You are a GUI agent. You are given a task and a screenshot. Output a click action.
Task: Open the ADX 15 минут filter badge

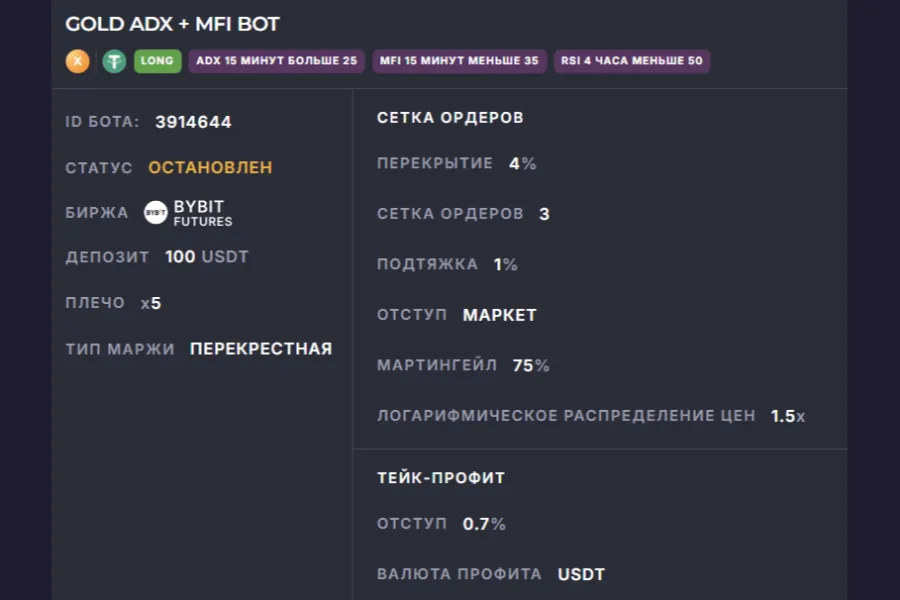tap(277, 60)
